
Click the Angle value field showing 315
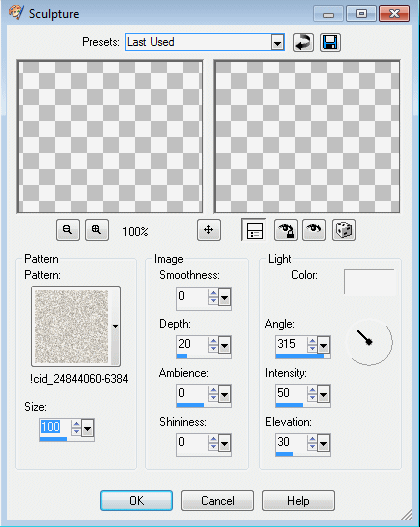click(x=291, y=344)
